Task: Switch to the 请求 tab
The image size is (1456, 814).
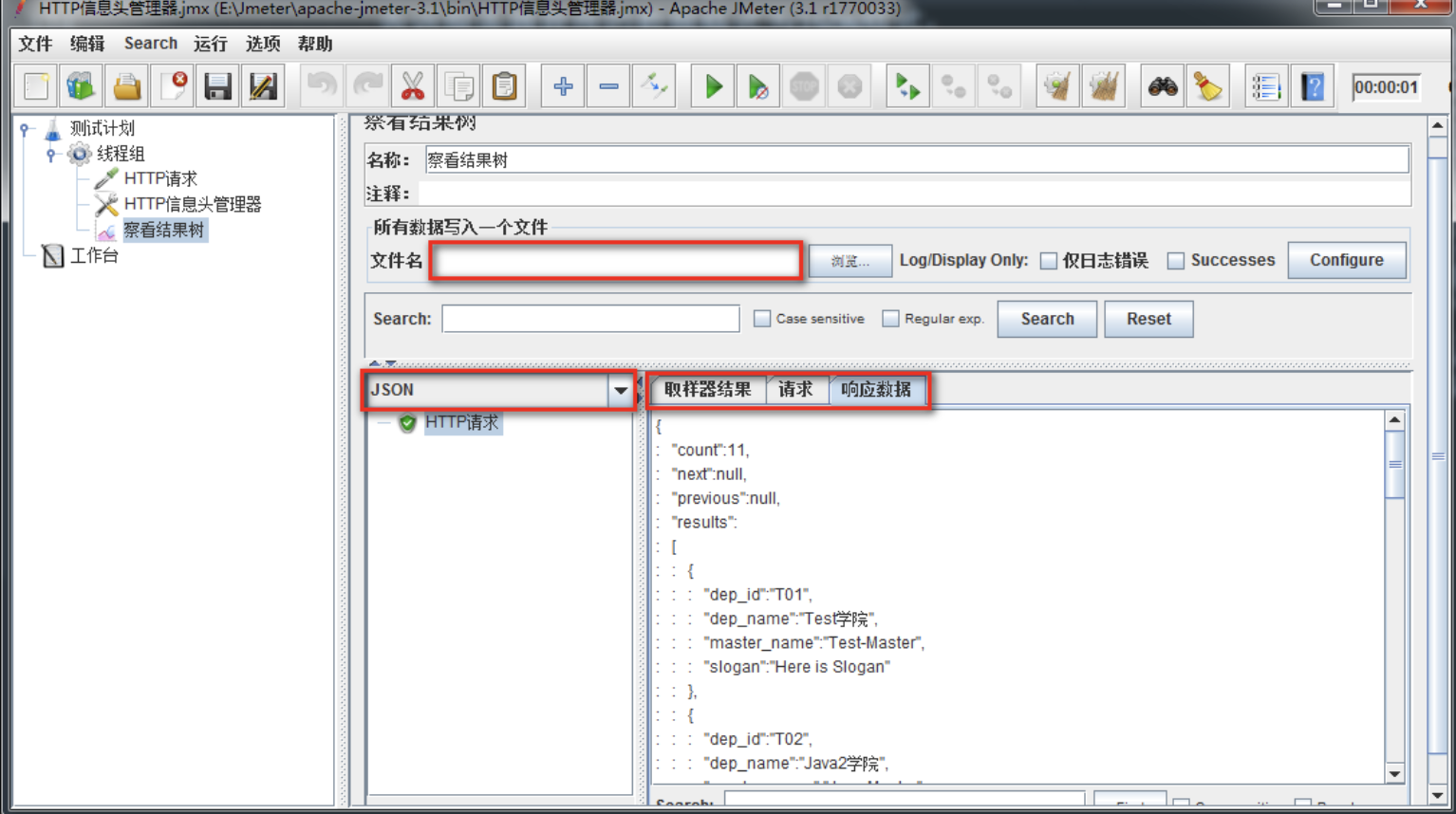Action: (795, 390)
